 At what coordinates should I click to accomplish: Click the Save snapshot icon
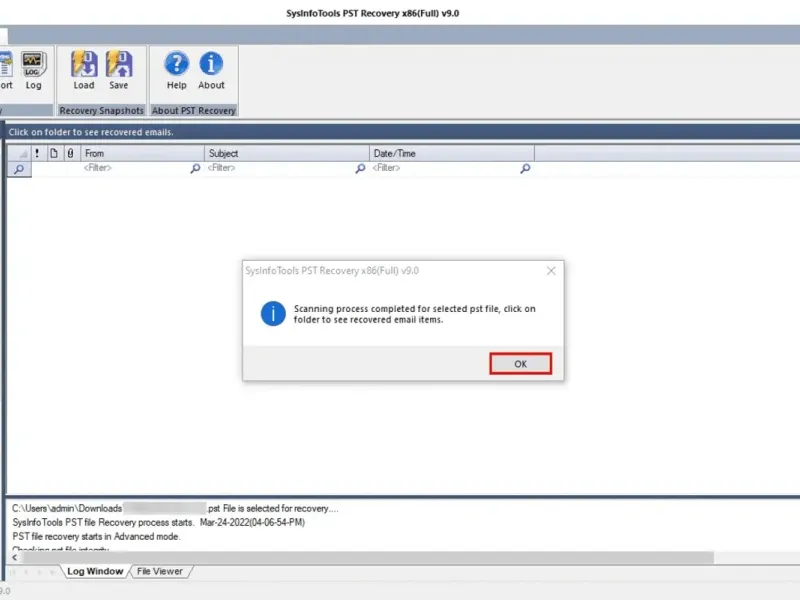coord(118,71)
